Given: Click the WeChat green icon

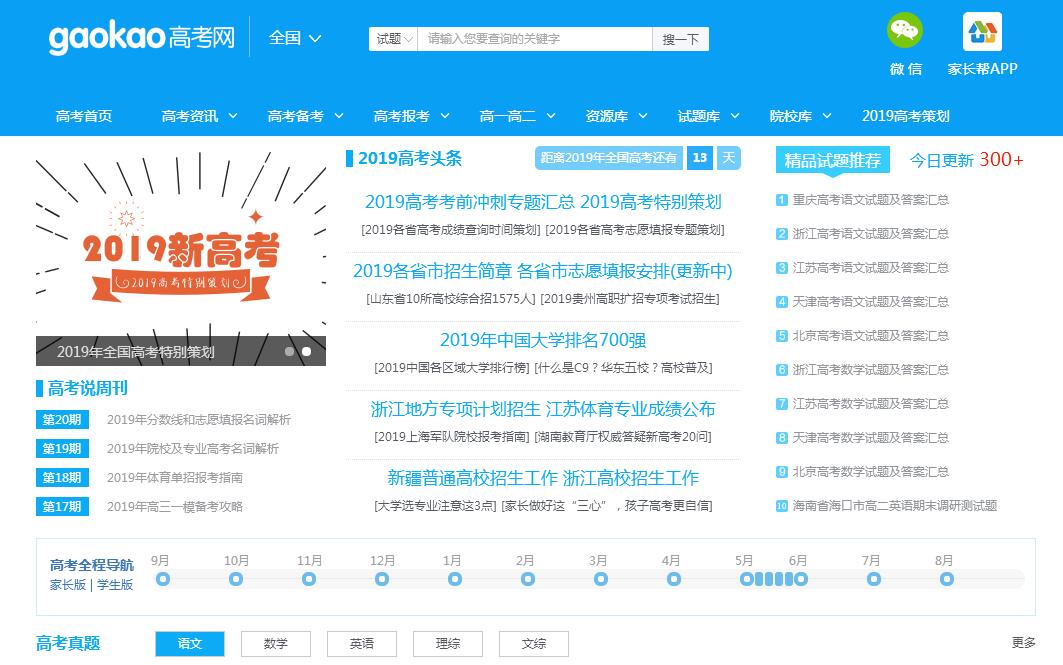Looking at the screenshot, I should pos(904,31).
